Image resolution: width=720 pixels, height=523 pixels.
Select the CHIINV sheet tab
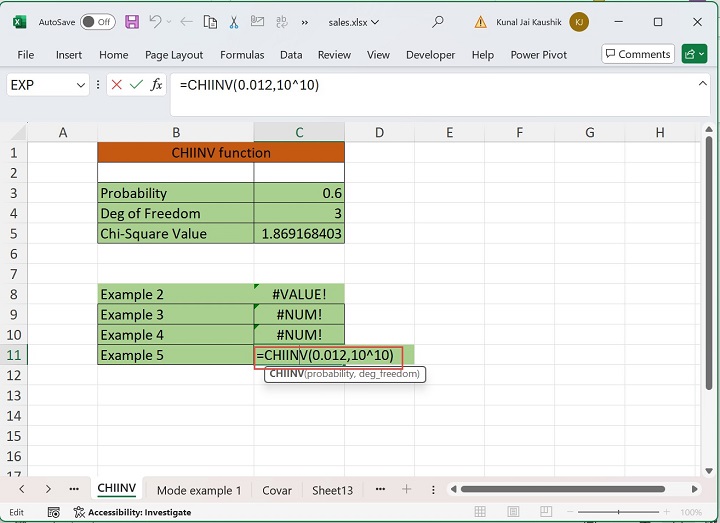pos(117,488)
